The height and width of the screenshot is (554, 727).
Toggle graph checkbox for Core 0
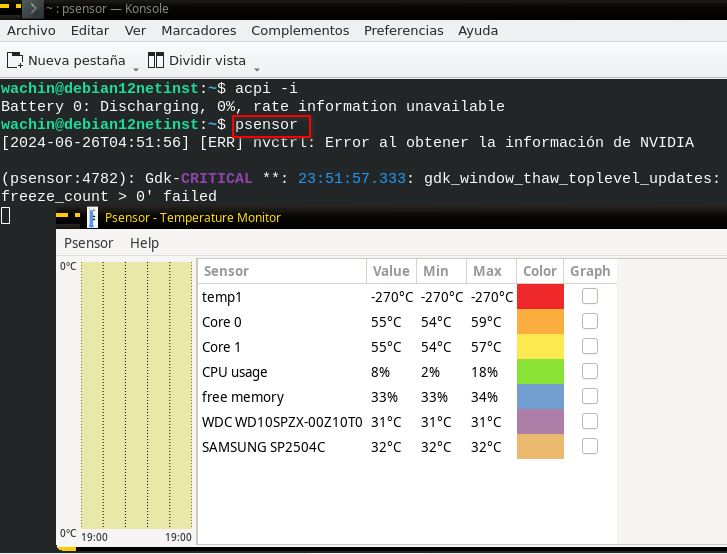(590, 321)
